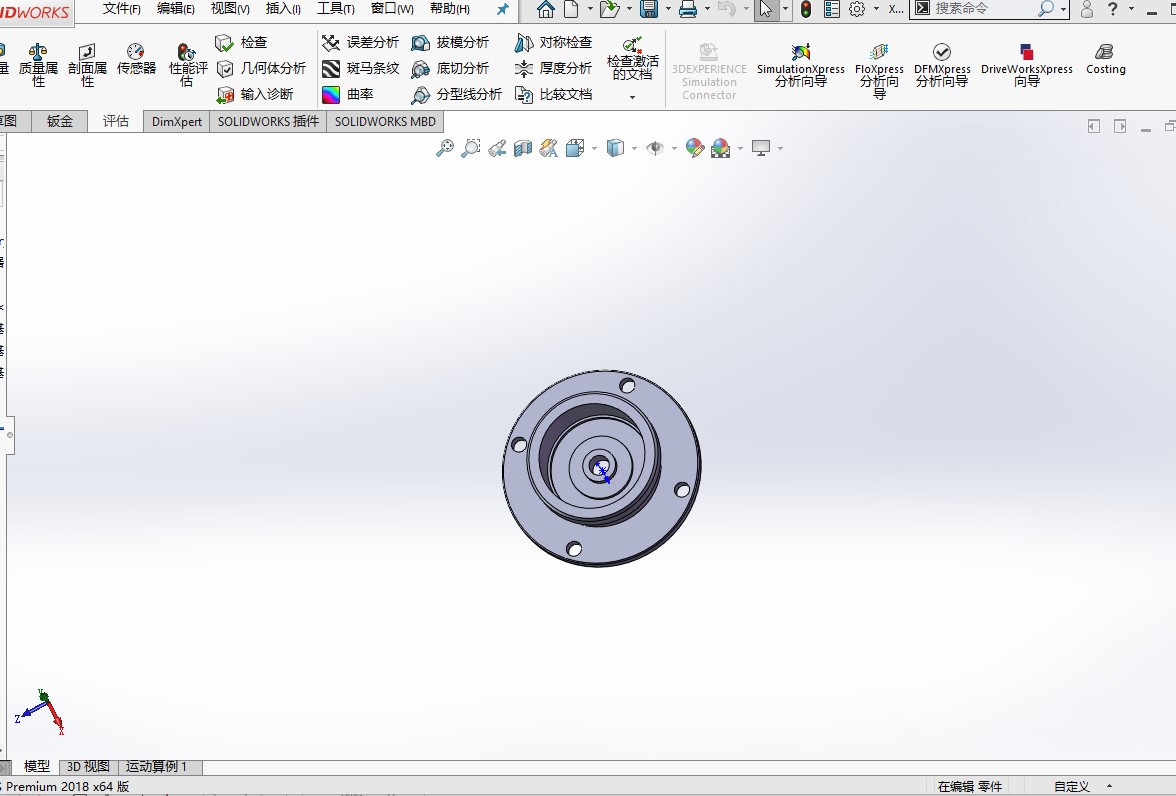This screenshot has width=1176, height=796.
Task: Click the 传感器 sensor tool
Action: [x=136, y=59]
